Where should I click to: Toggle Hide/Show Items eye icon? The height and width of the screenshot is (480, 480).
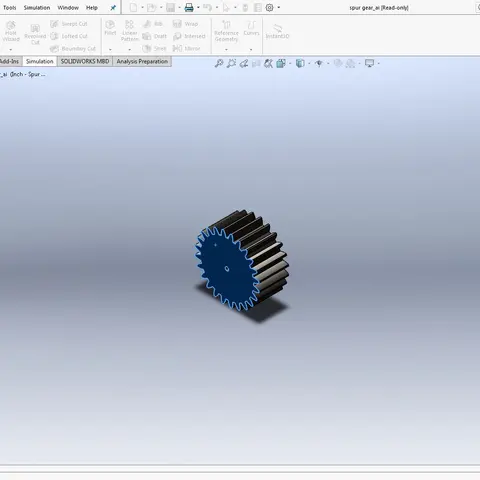coord(319,63)
